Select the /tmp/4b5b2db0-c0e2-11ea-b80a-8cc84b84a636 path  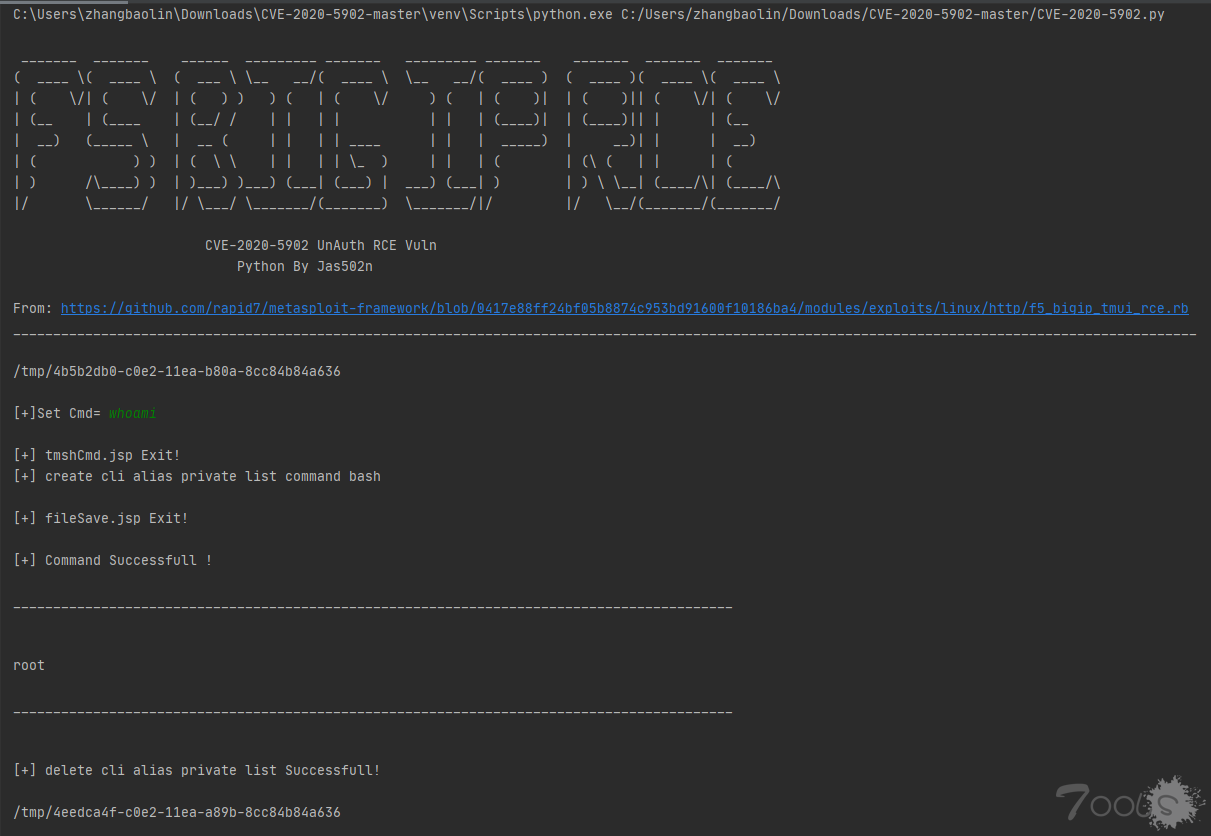(177, 372)
